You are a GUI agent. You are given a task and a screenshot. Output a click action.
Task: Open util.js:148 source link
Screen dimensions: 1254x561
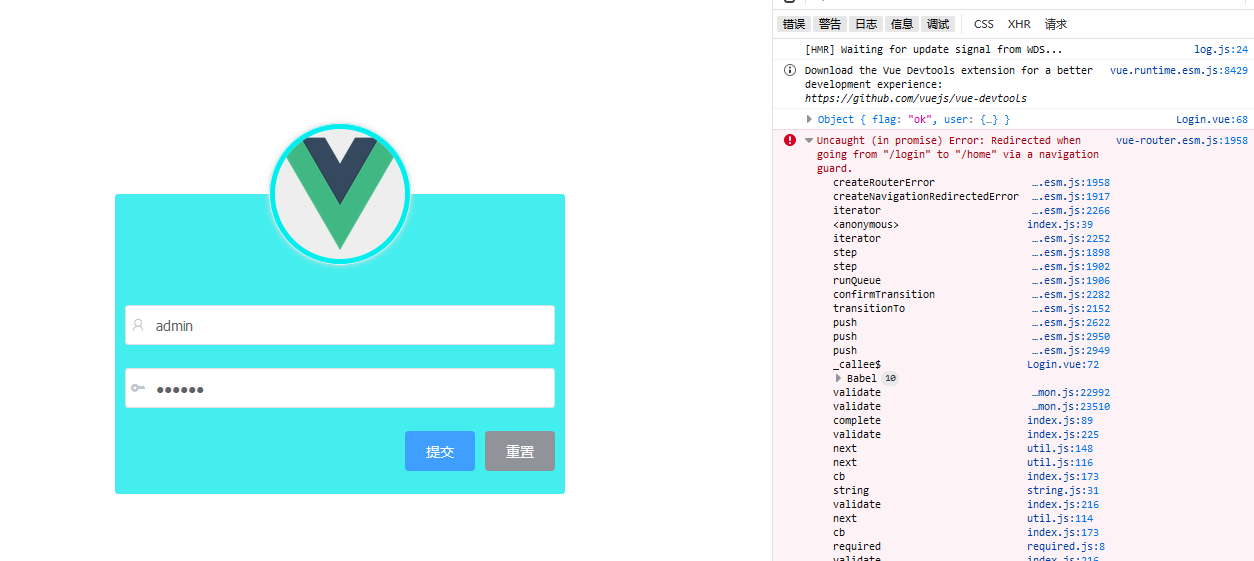coord(1060,448)
